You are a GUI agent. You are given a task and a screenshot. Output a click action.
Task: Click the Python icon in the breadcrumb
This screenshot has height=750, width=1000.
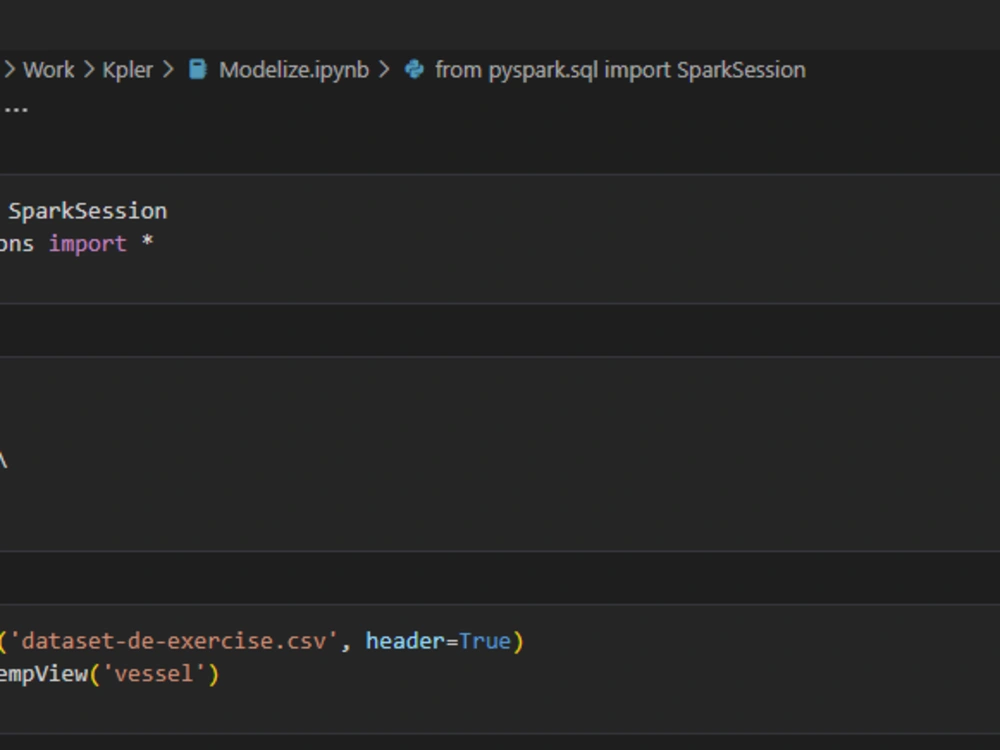coord(414,69)
